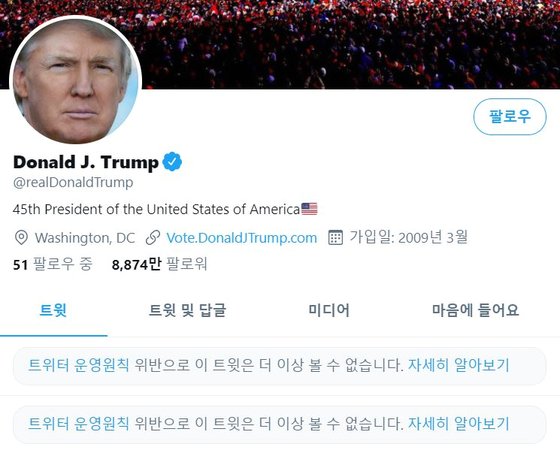
Task: Select the 트윗 tab
Action: coord(53,310)
